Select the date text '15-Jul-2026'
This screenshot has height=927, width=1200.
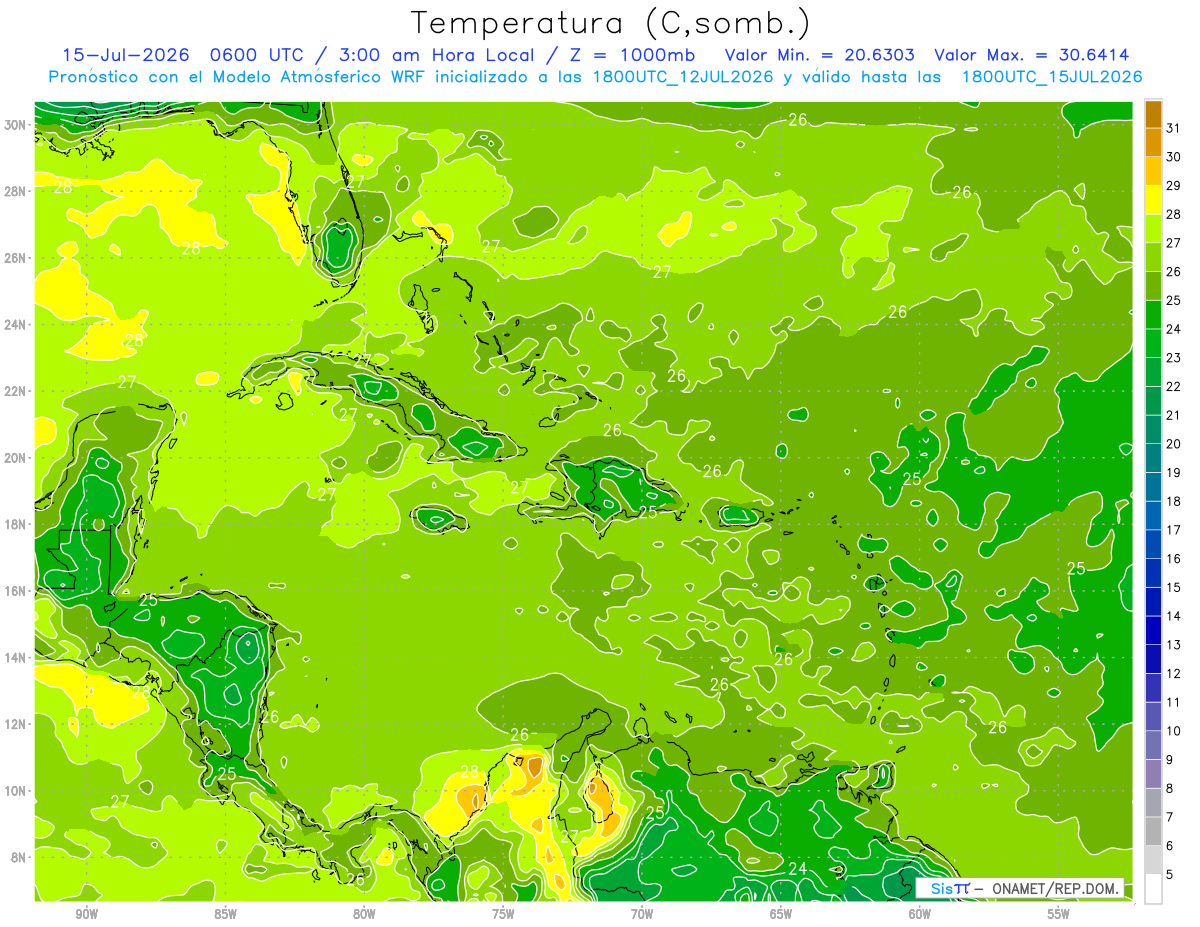click(128, 55)
